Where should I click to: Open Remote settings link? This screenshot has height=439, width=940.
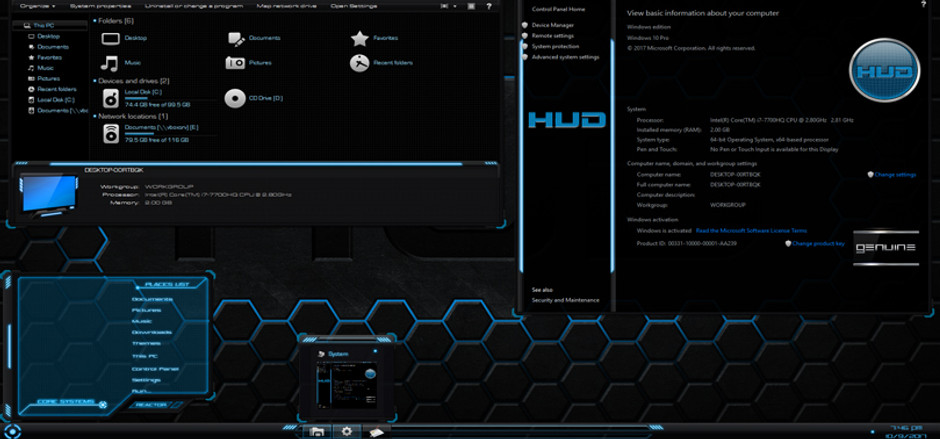(x=553, y=36)
